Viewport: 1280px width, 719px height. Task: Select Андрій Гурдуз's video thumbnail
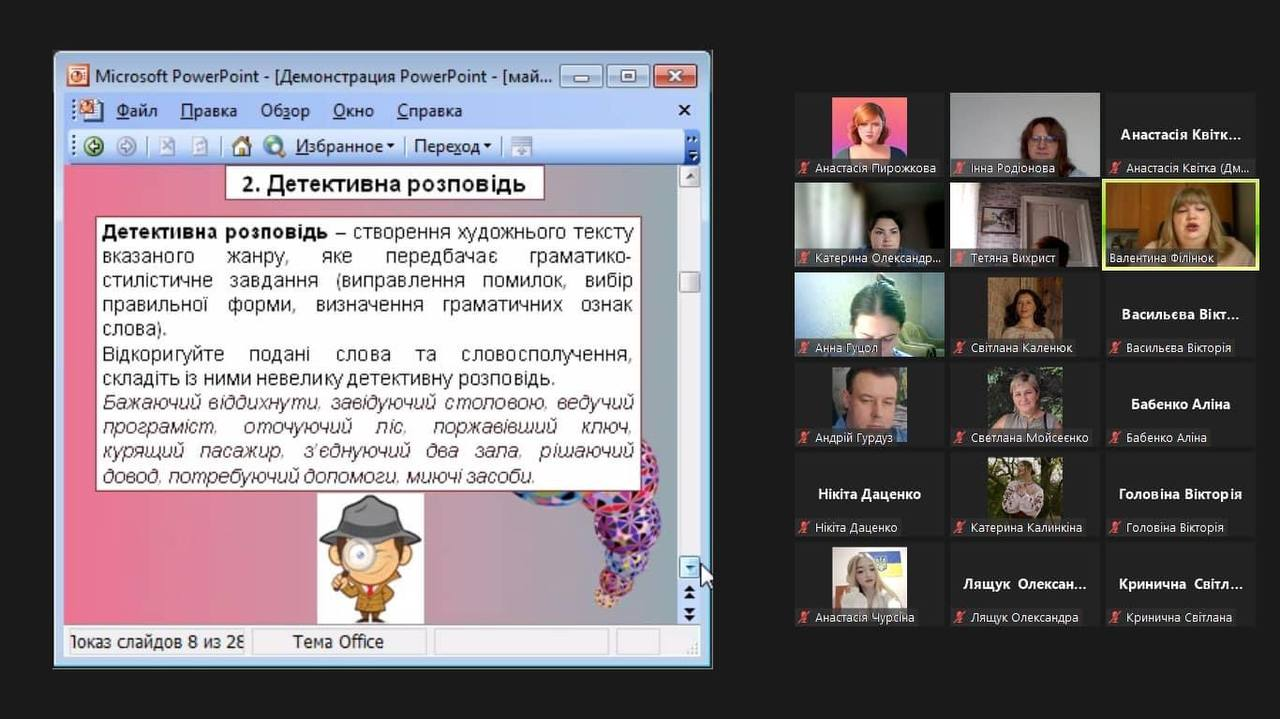[869, 404]
